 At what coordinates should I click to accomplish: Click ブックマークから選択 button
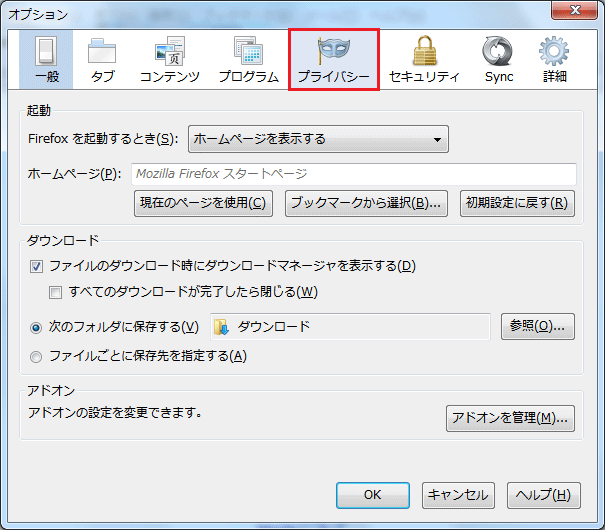pos(366,203)
